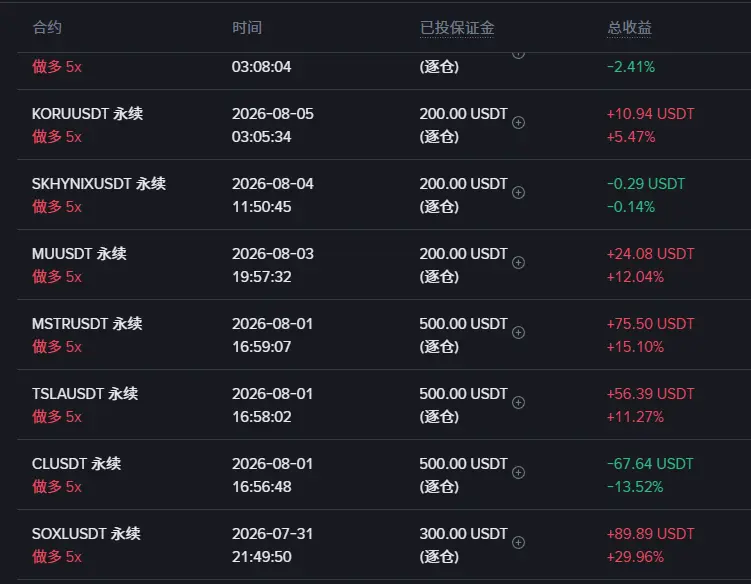751x584 pixels.
Task: Click the 时间 column header
Action: click(247, 27)
